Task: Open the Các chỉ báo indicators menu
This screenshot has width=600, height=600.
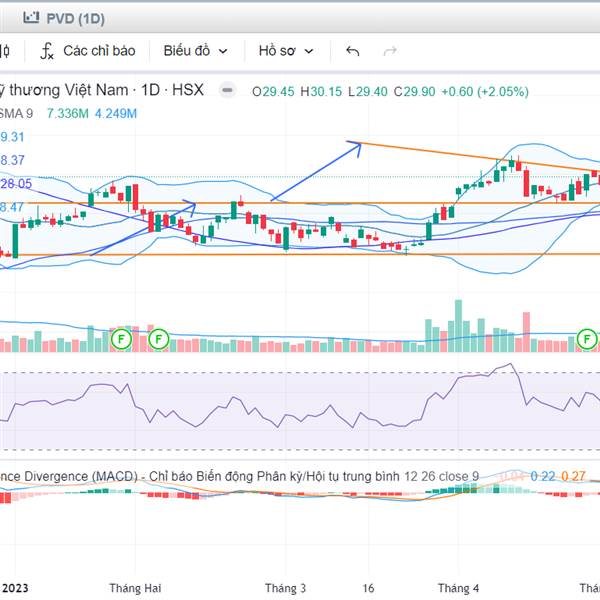Action: [88, 51]
